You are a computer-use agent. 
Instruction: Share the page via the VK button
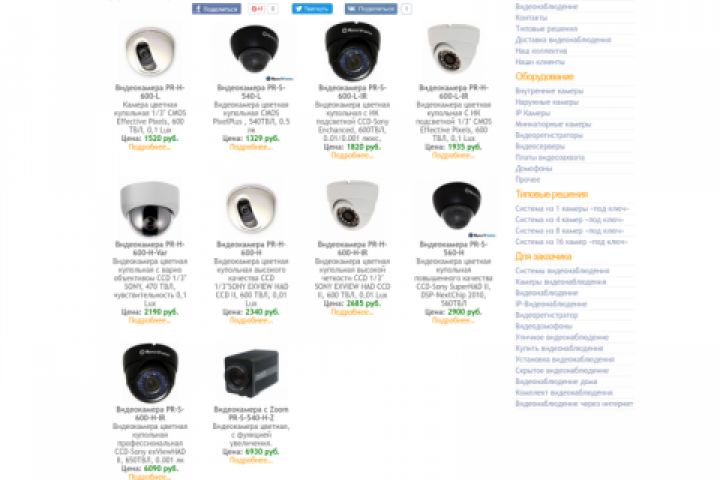coord(371,9)
